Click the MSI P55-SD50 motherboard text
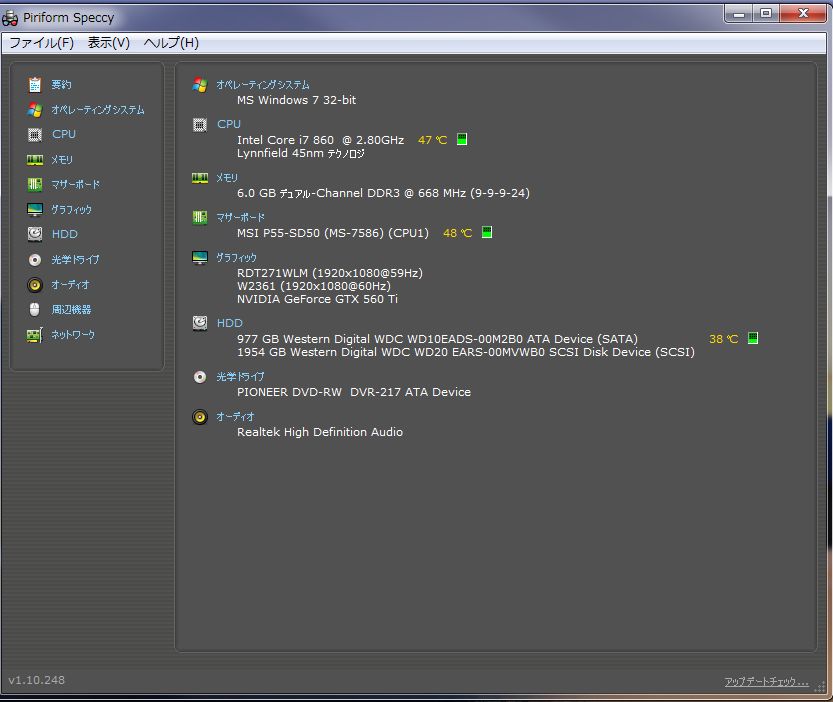The height and width of the screenshot is (702, 833). tap(333, 233)
